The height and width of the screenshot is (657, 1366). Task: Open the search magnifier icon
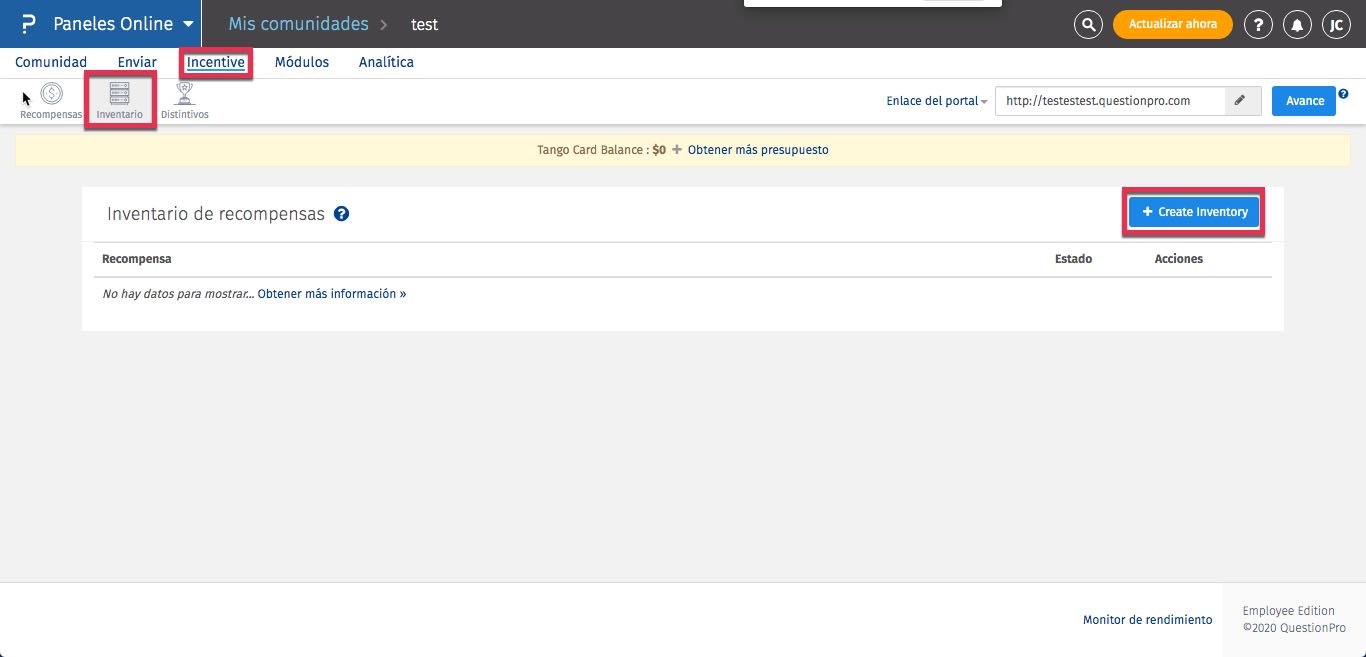(x=1088, y=24)
